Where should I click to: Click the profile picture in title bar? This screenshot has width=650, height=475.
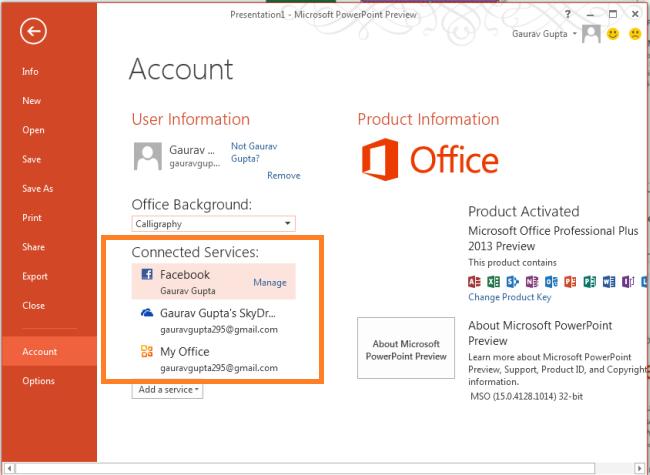point(591,34)
